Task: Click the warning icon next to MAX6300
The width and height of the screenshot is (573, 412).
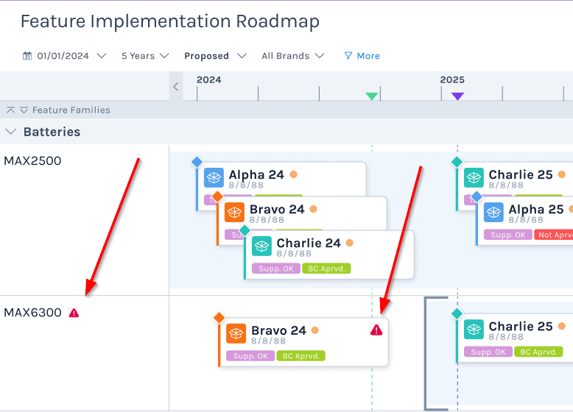Action: tap(74, 313)
